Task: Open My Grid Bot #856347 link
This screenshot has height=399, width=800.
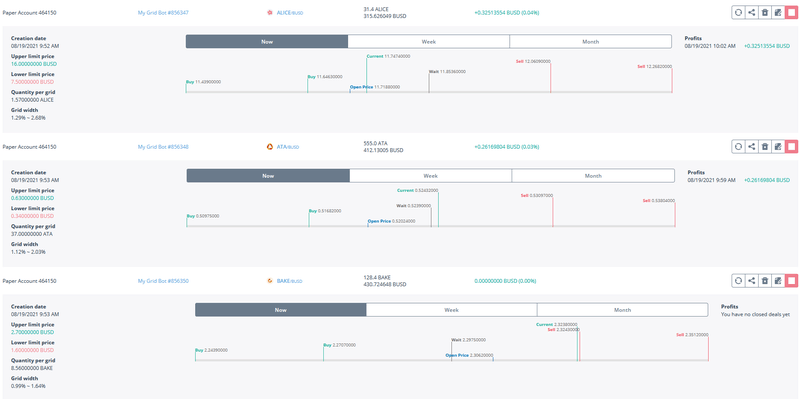Action: pos(163,13)
